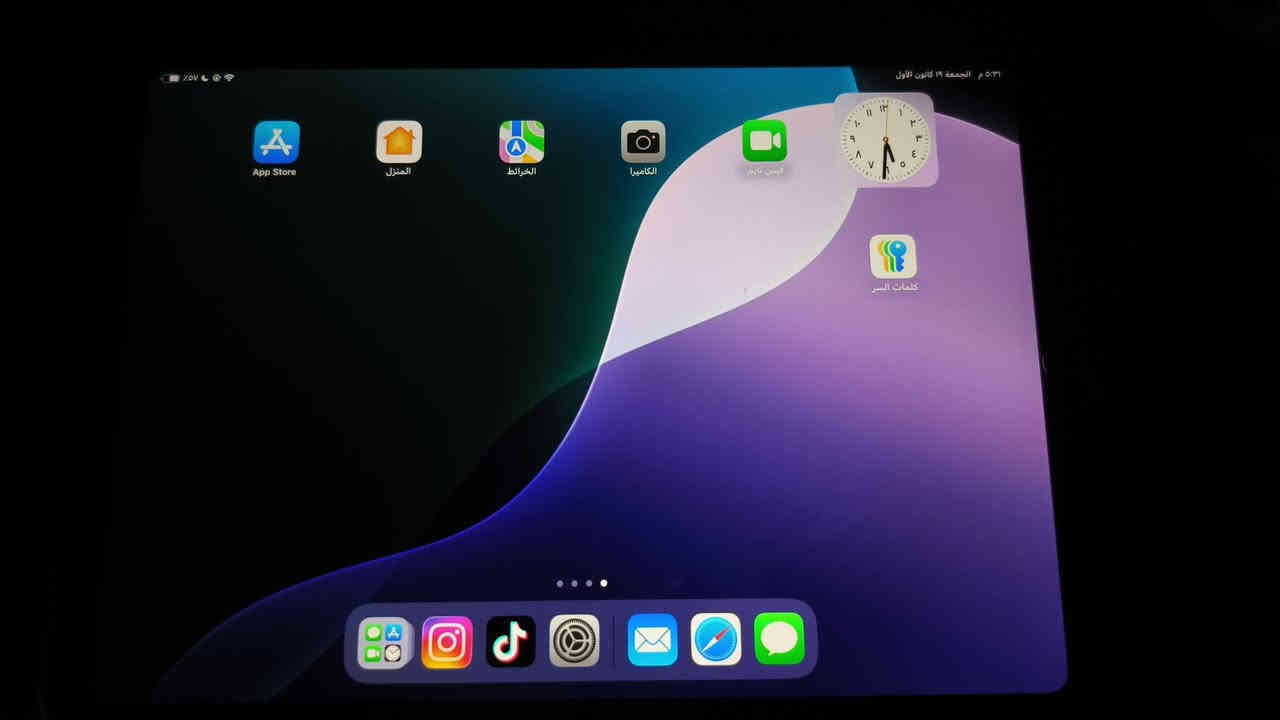Open Settings from the dock

pyautogui.click(x=575, y=641)
